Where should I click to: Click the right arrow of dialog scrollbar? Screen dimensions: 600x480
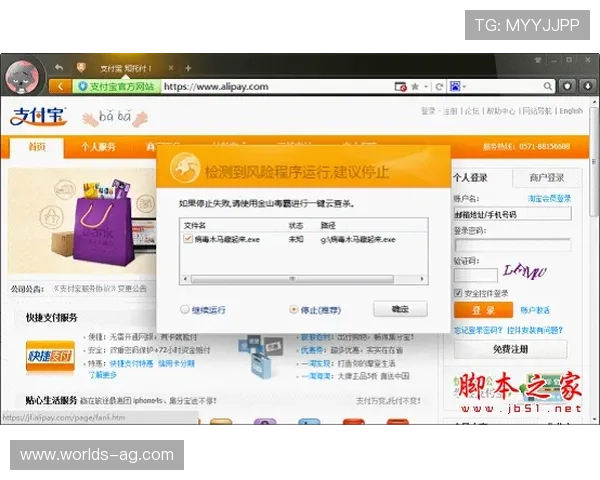422,279
